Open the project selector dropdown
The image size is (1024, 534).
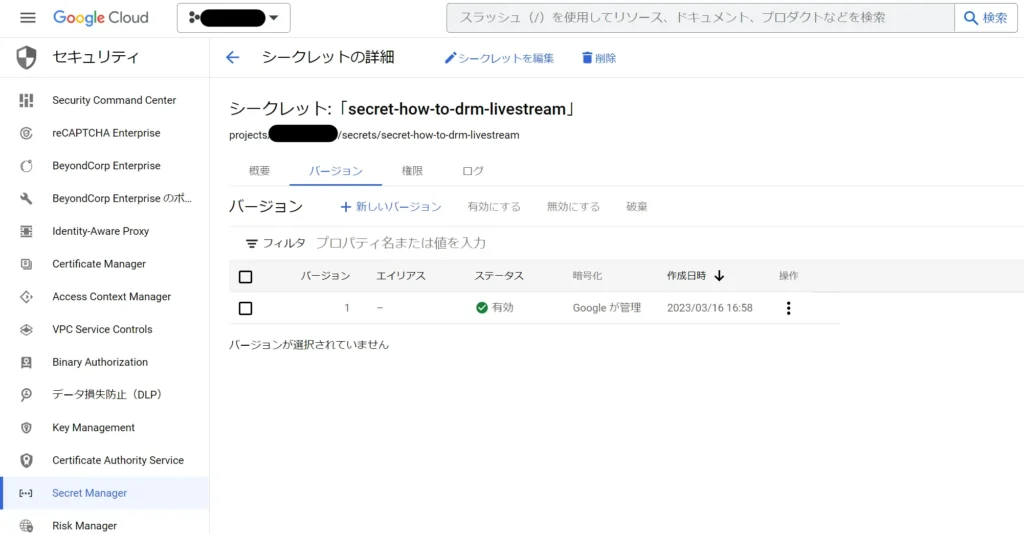[233, 18]
